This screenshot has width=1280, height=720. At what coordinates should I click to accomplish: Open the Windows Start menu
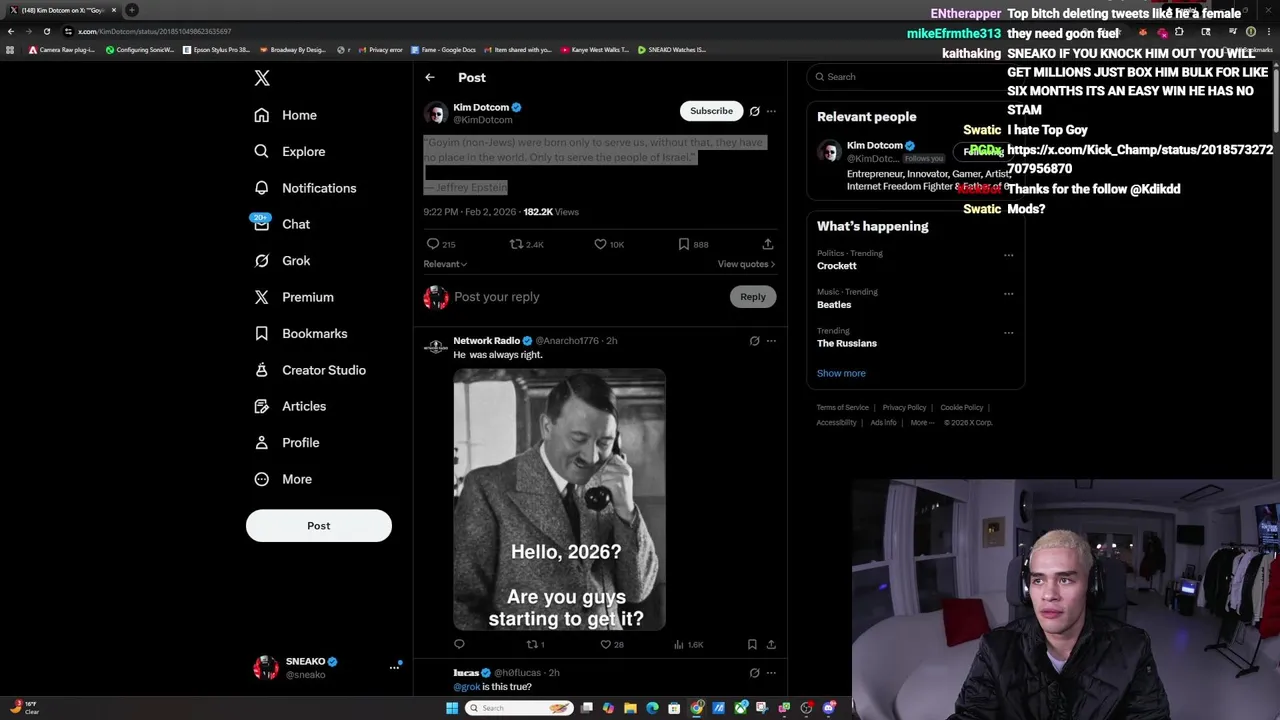(x=452, y=708)
